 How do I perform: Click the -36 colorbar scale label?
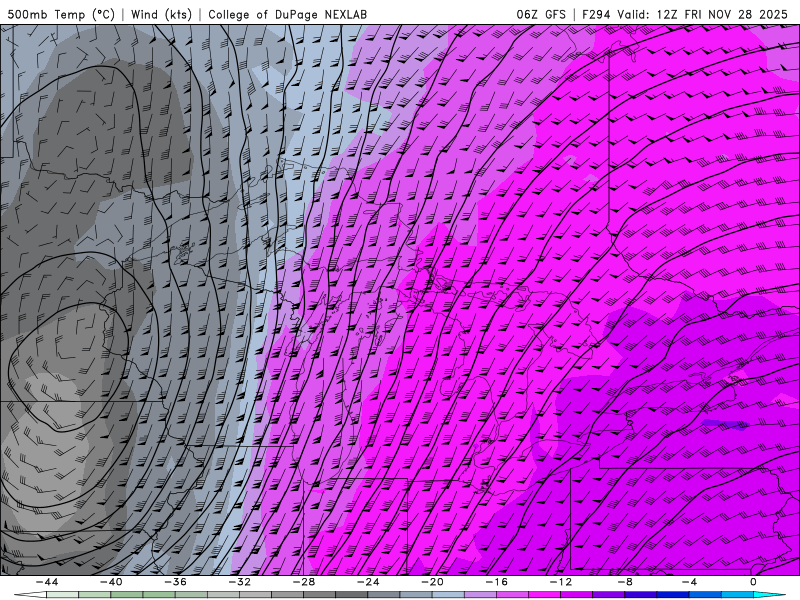(x=175, y=582)
